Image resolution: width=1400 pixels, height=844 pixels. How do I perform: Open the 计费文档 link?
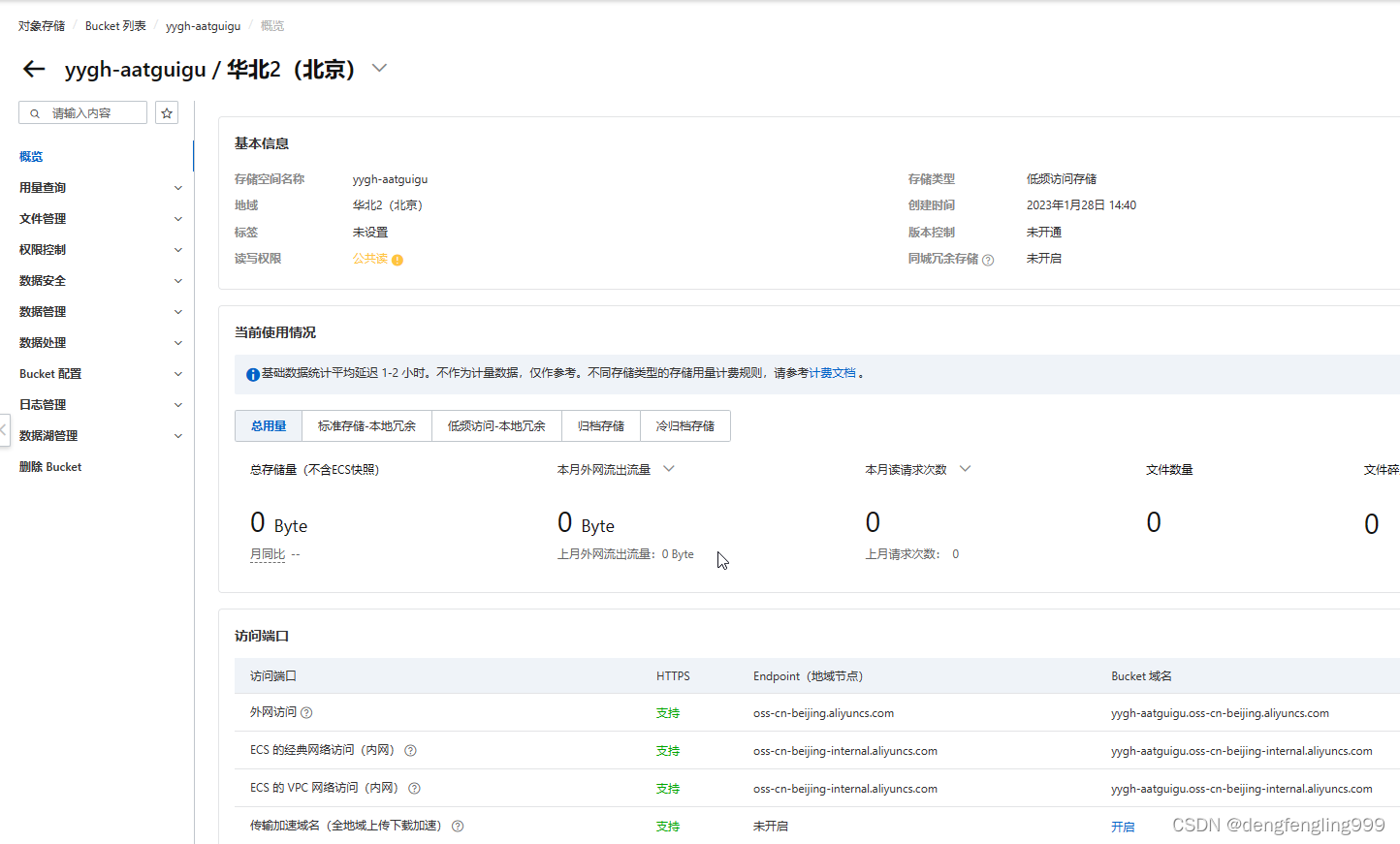pos(833,373)
